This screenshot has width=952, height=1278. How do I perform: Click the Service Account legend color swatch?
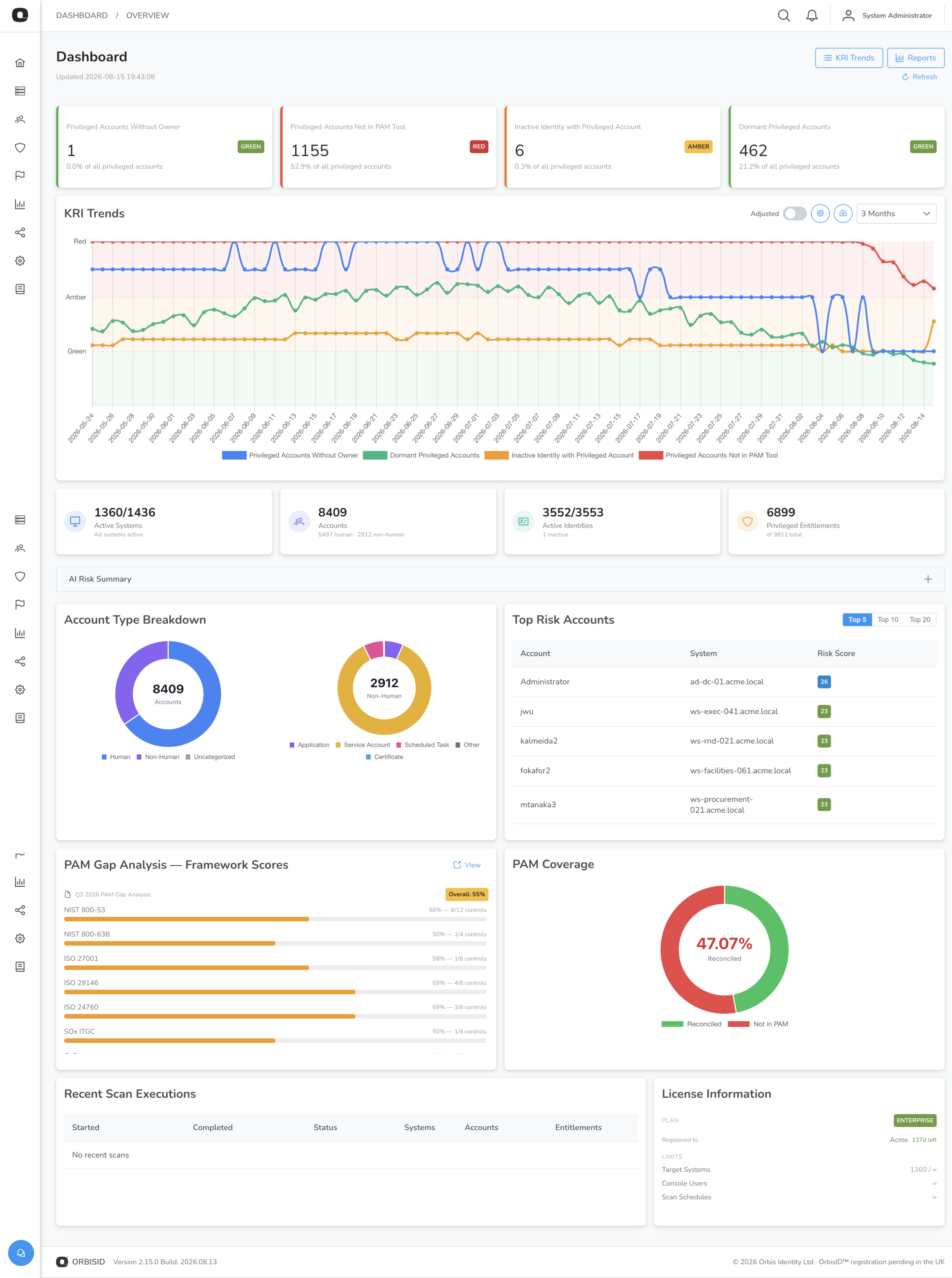[x=338, y=745]
